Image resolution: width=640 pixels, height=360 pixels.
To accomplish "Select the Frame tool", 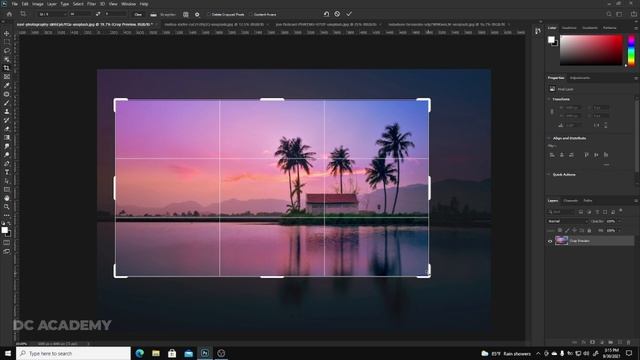I will pos(7,76).
